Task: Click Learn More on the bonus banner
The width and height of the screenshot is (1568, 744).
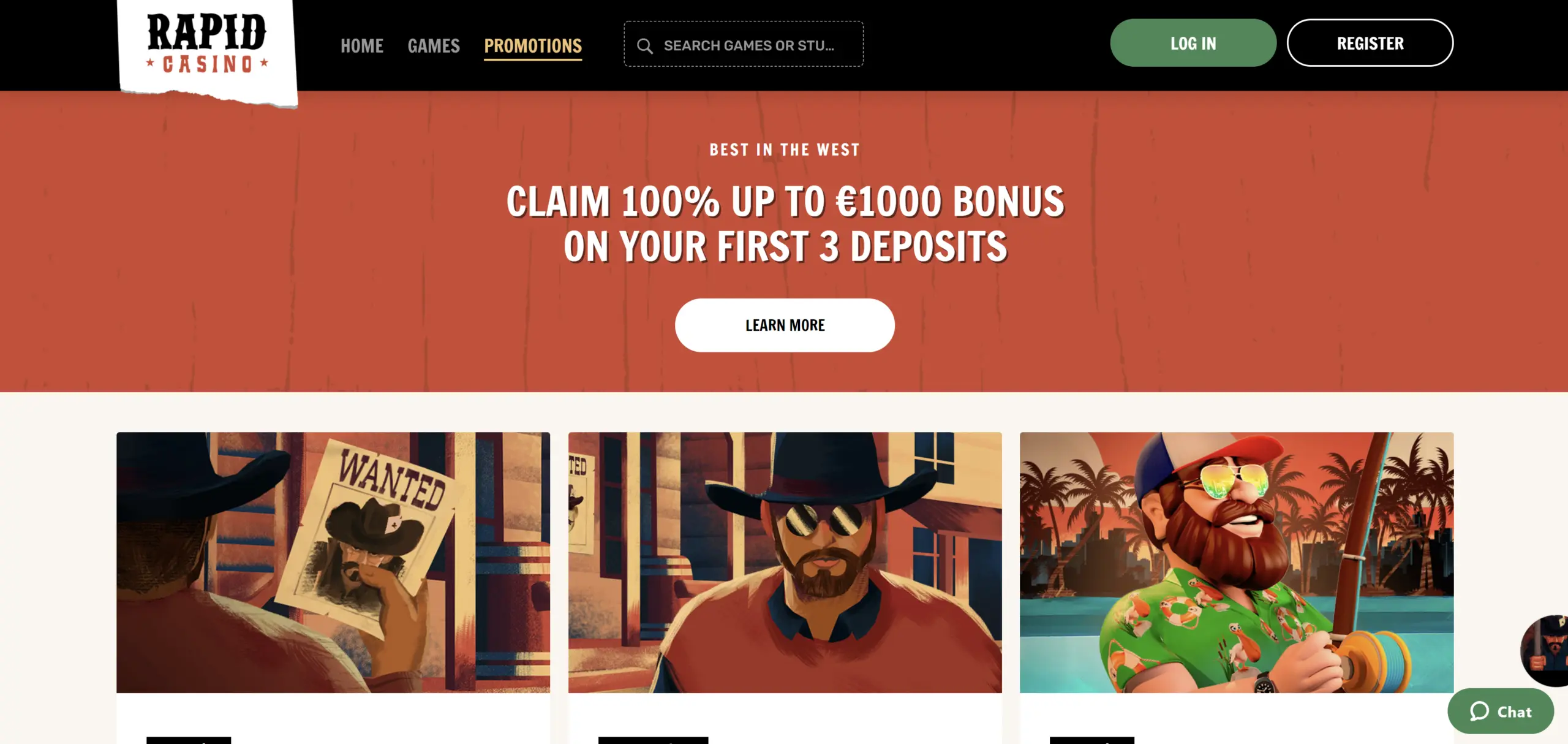Action: 785,325
